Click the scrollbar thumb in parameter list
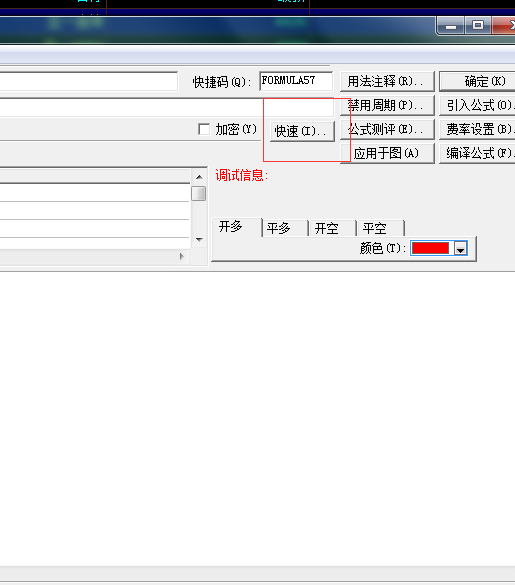 [x=199, y=194]
